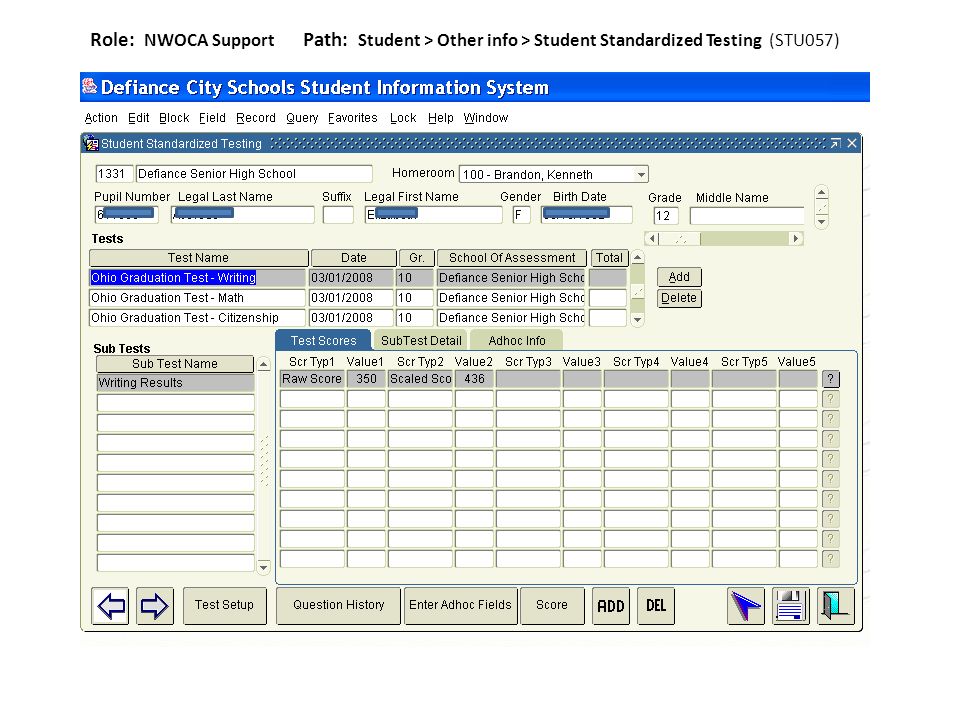Save record with the floppy disk icon

coord(790,606)
